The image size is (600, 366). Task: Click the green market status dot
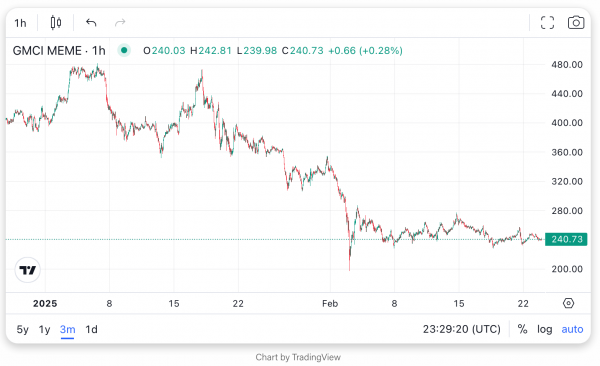pos(124,50)
